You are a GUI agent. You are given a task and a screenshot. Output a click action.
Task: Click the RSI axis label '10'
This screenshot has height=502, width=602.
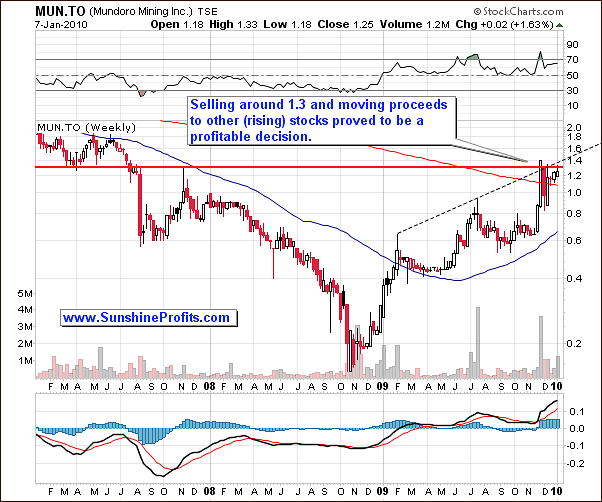572,106
